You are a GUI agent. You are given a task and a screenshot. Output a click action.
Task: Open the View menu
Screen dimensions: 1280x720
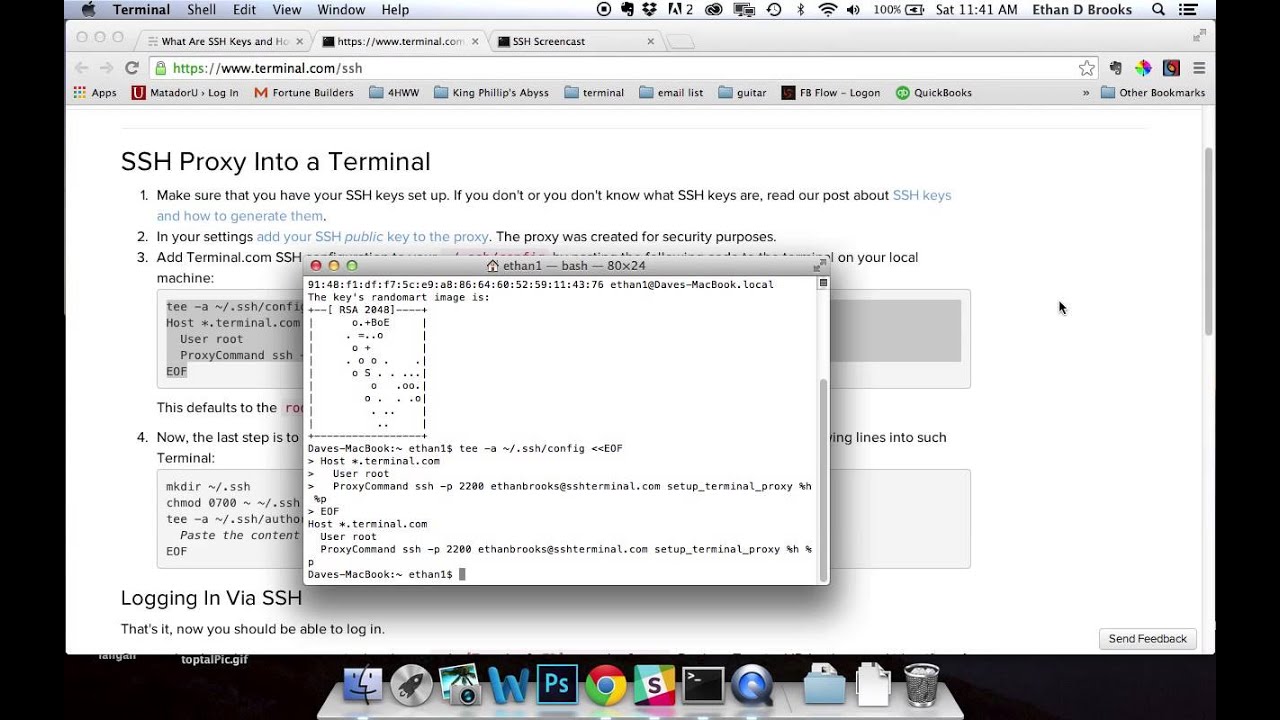click(x=286, y=10)
